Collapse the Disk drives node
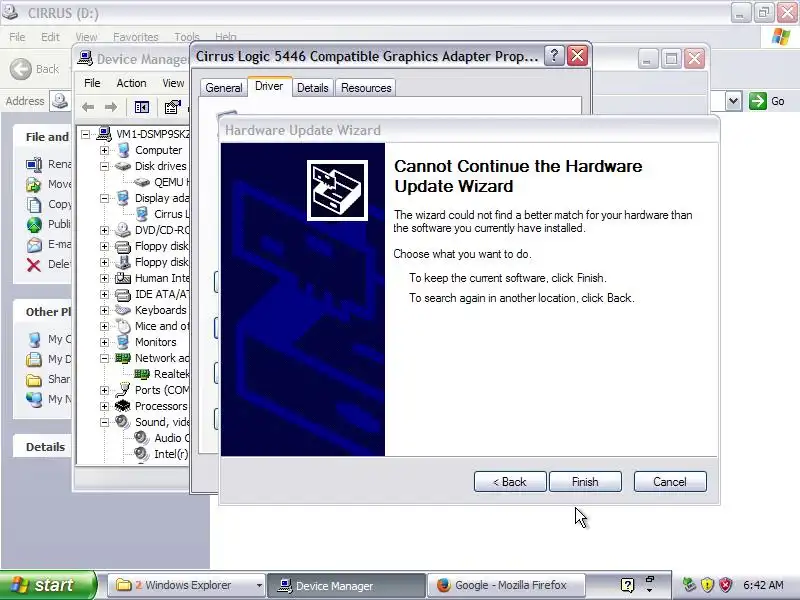 (104, 166)
